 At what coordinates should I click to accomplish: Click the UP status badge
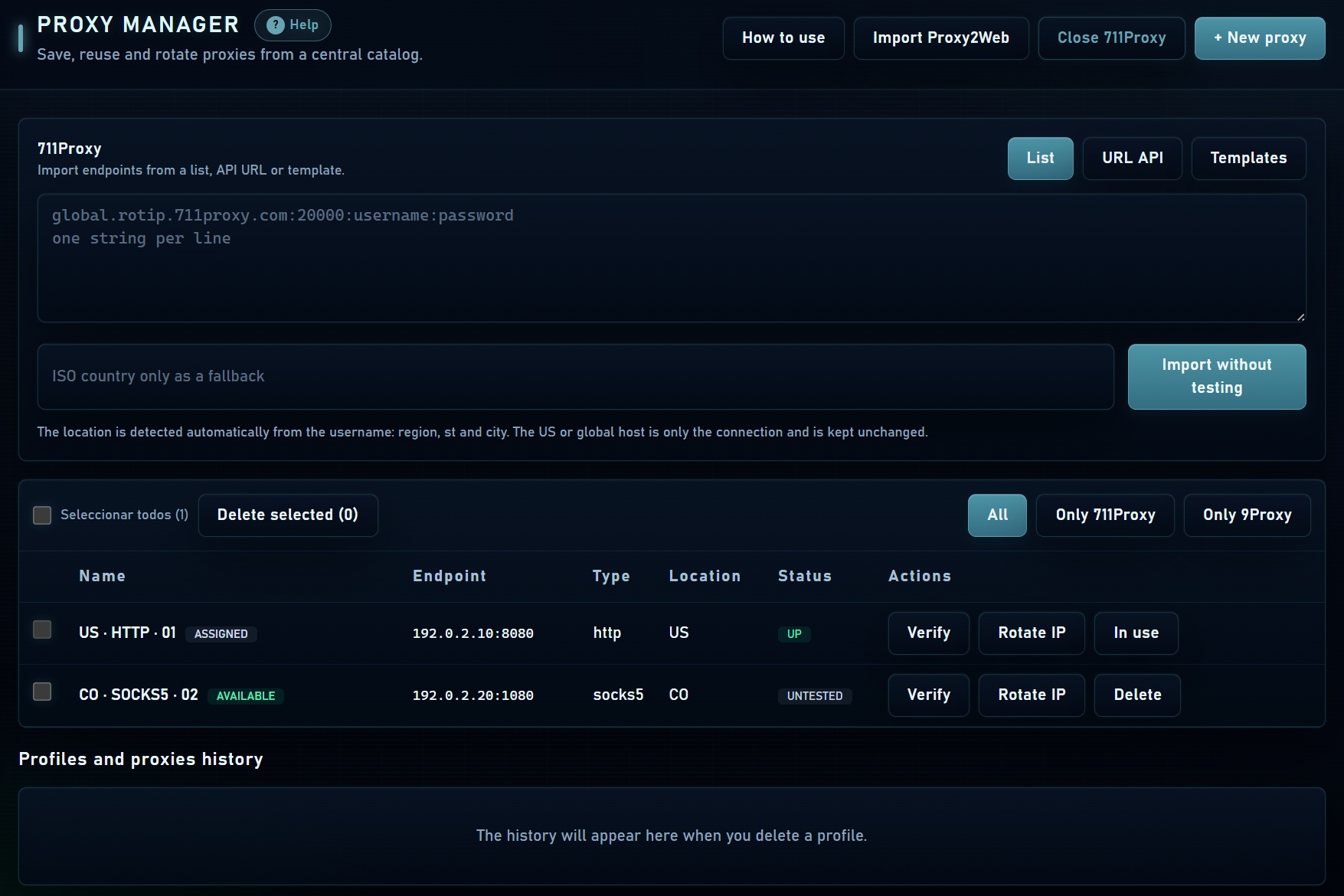coord(794,634)
